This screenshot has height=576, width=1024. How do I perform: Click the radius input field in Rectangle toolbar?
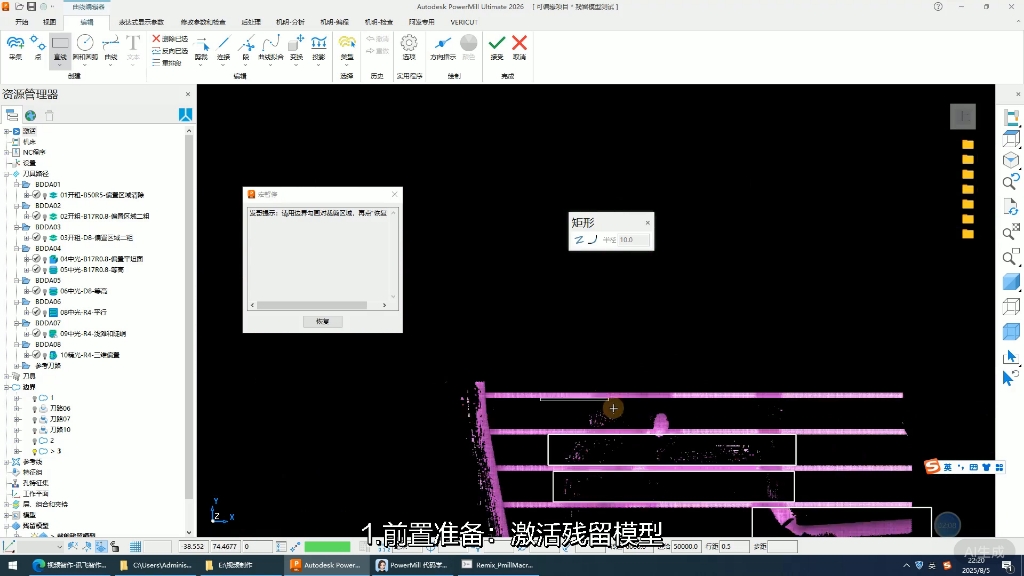pyautogui.click(x=633, y=240)
